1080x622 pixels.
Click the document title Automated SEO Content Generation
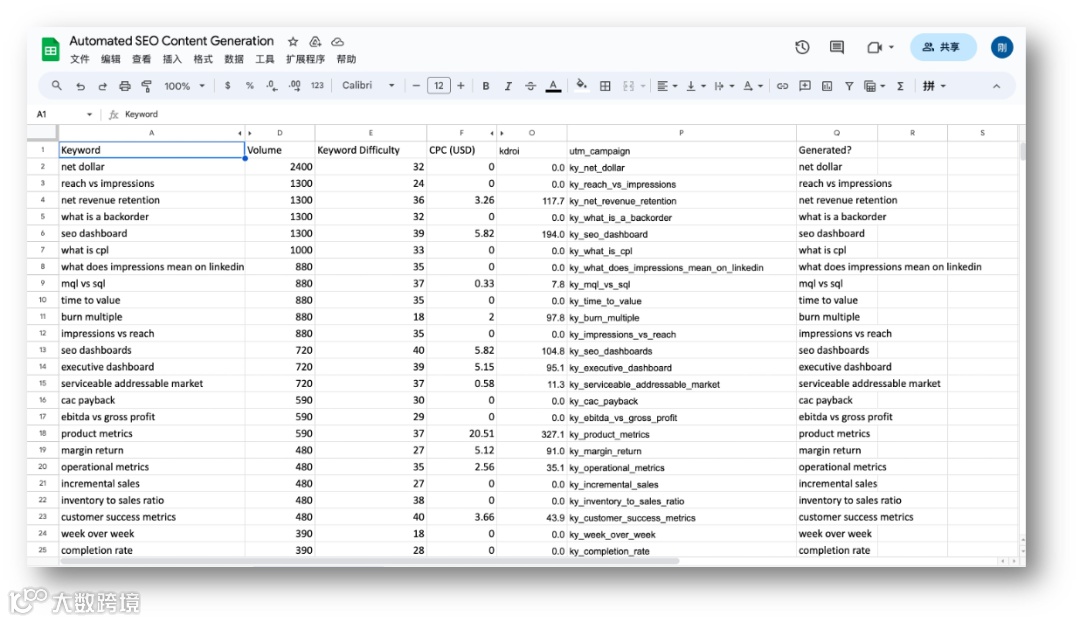pos(172,41)
